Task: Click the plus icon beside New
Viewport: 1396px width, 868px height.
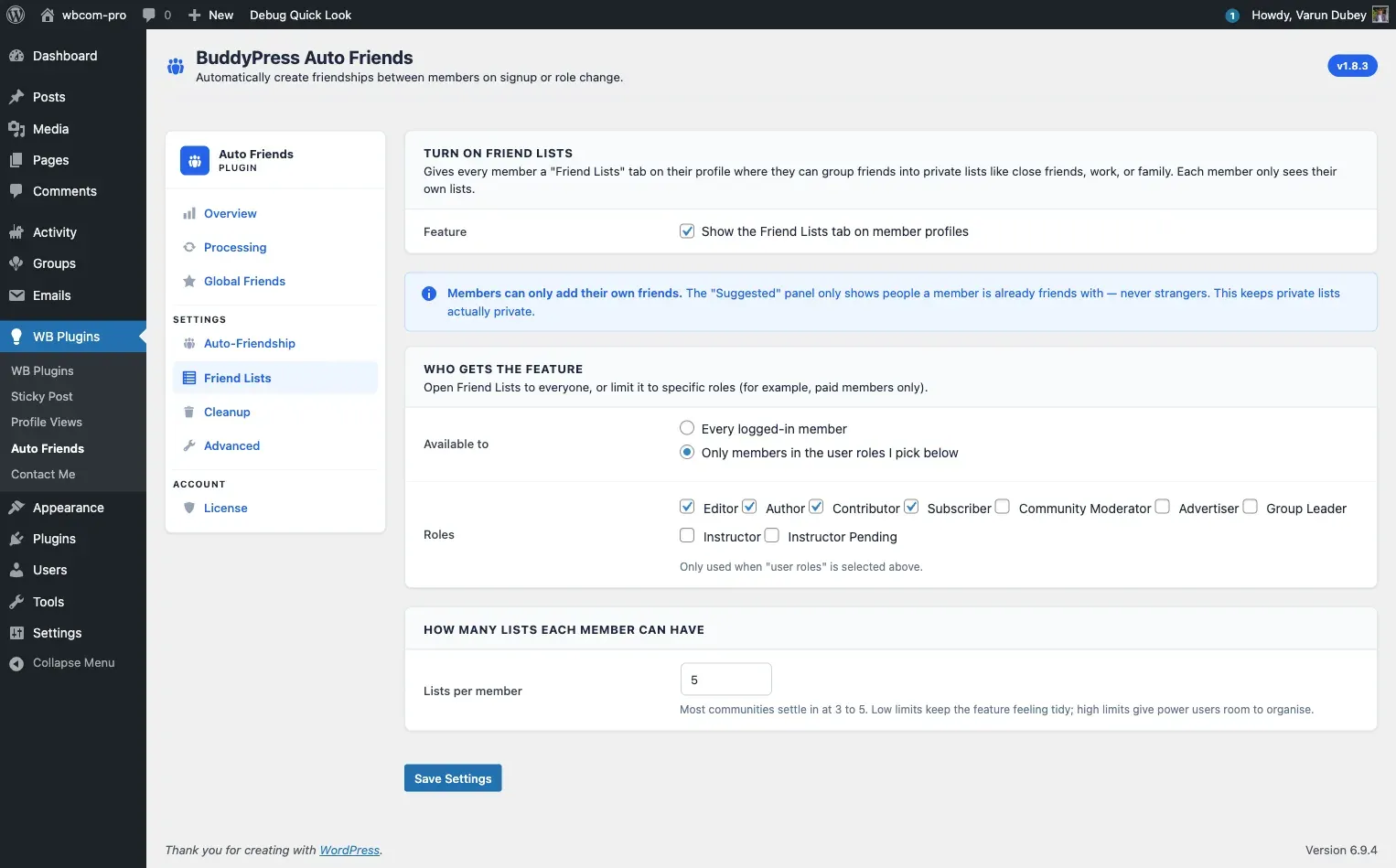Action: 194,15
